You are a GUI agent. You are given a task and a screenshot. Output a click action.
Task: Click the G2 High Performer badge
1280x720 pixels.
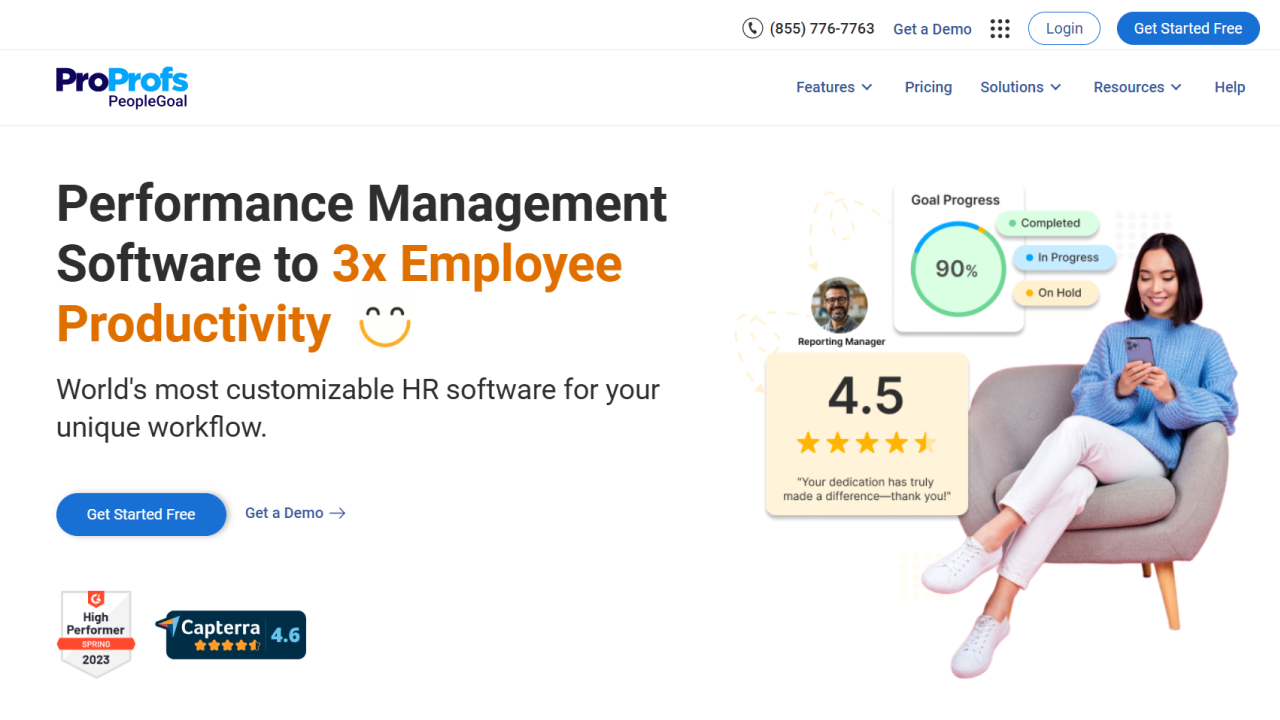[96, 634]
